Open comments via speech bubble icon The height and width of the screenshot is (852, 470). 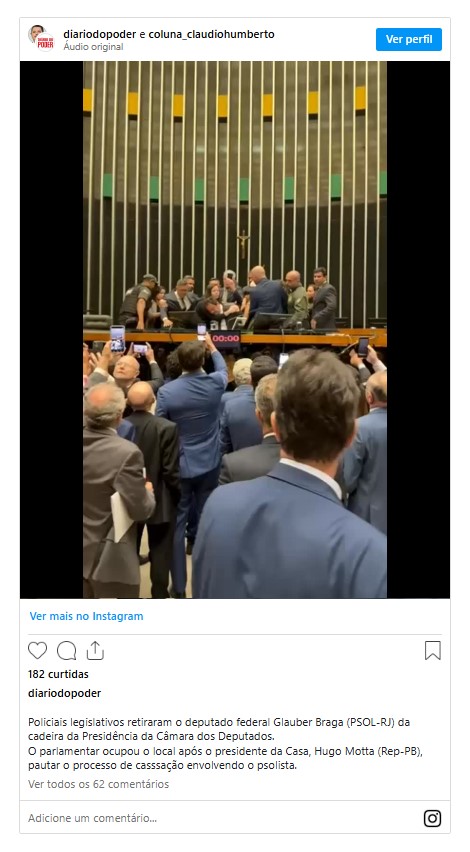[x=66, y=650]
